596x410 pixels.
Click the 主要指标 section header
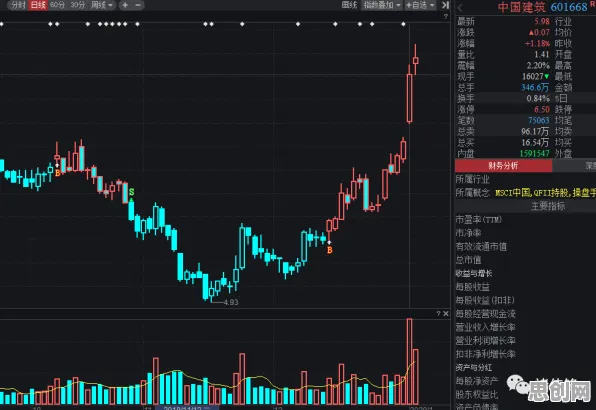(x=548, y=206)
